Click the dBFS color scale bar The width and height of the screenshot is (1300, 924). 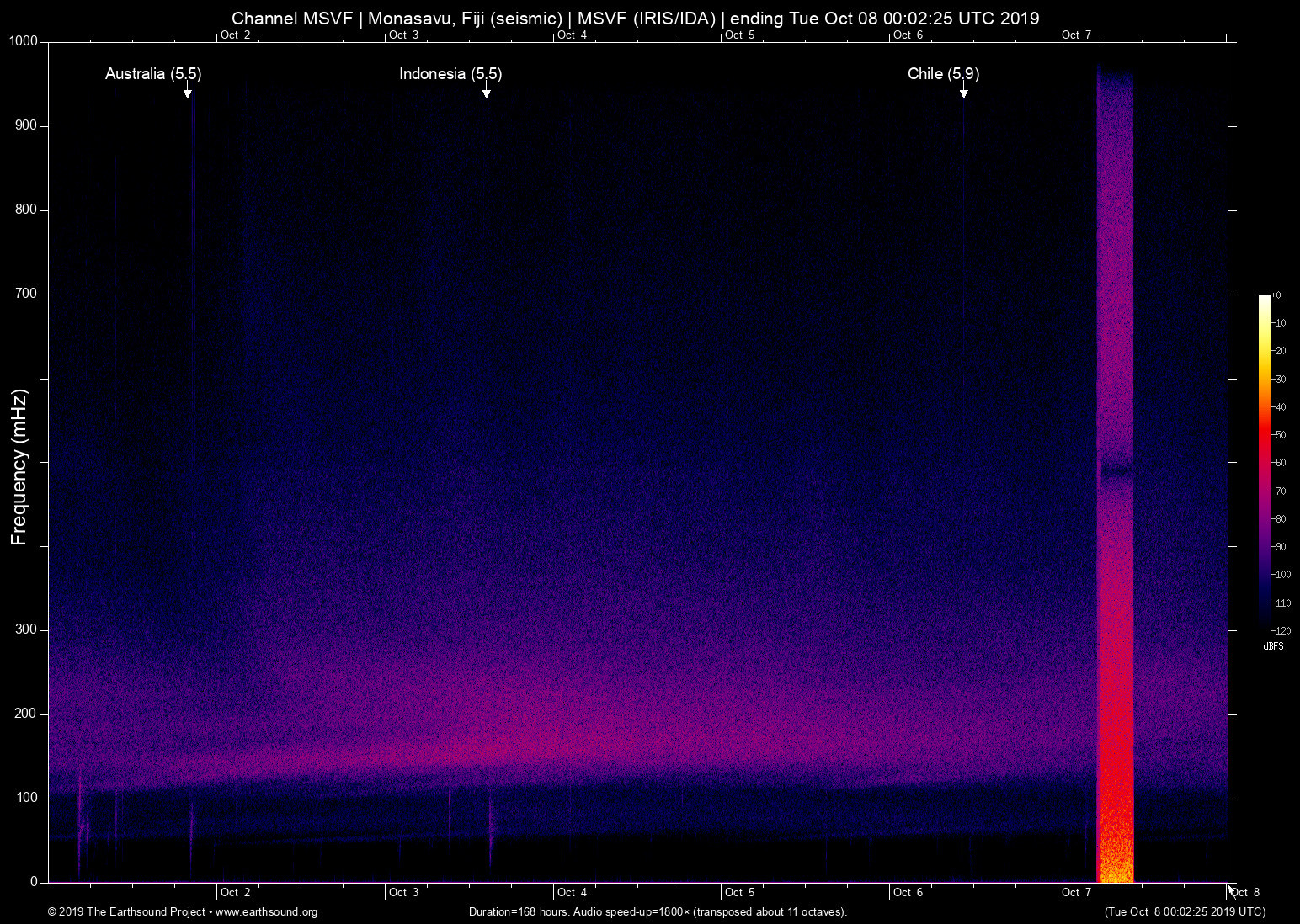pyautogui.click(x=1265, y=463)
